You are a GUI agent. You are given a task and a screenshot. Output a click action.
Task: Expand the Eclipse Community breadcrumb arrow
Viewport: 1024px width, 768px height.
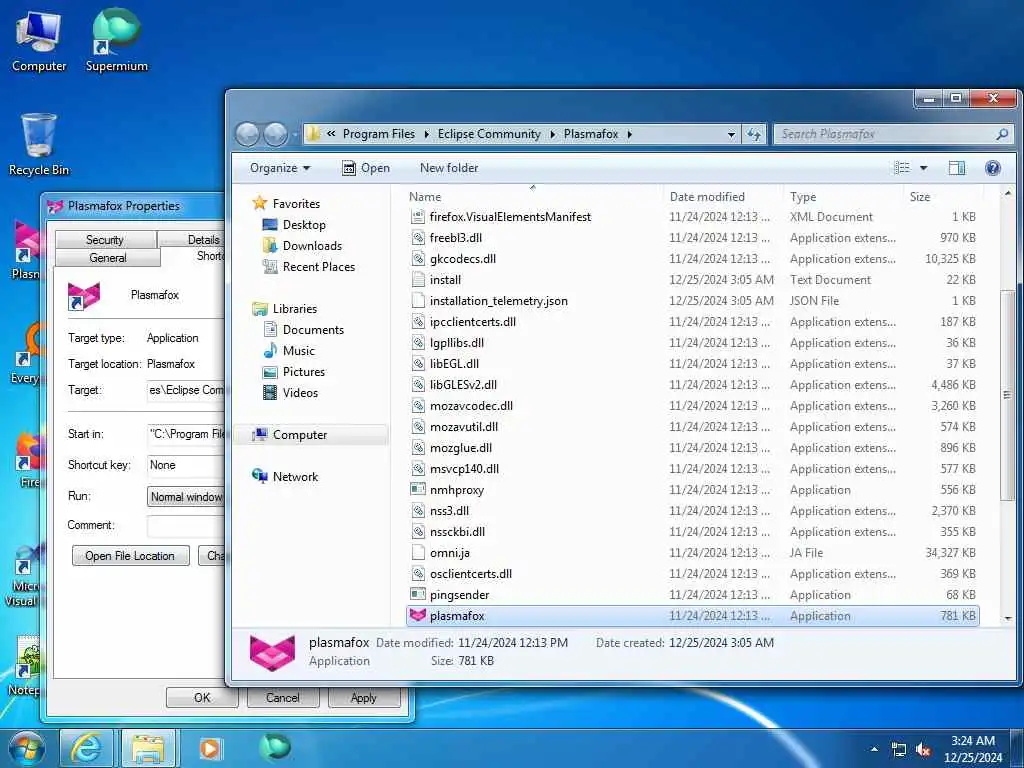(x=552, y=134)
